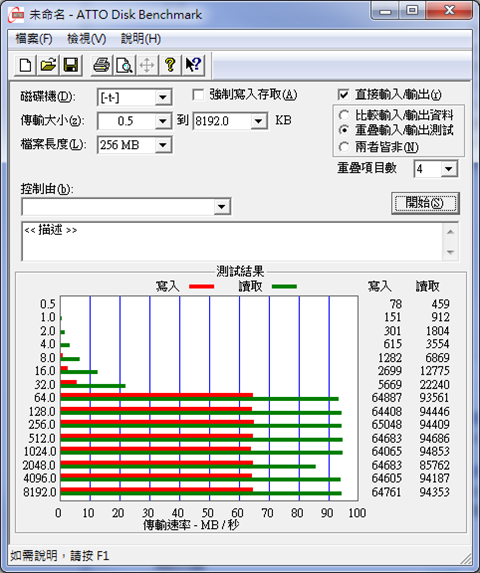Open the 檔案(F) menu
The image size is (480, 573).
point(34,39)
